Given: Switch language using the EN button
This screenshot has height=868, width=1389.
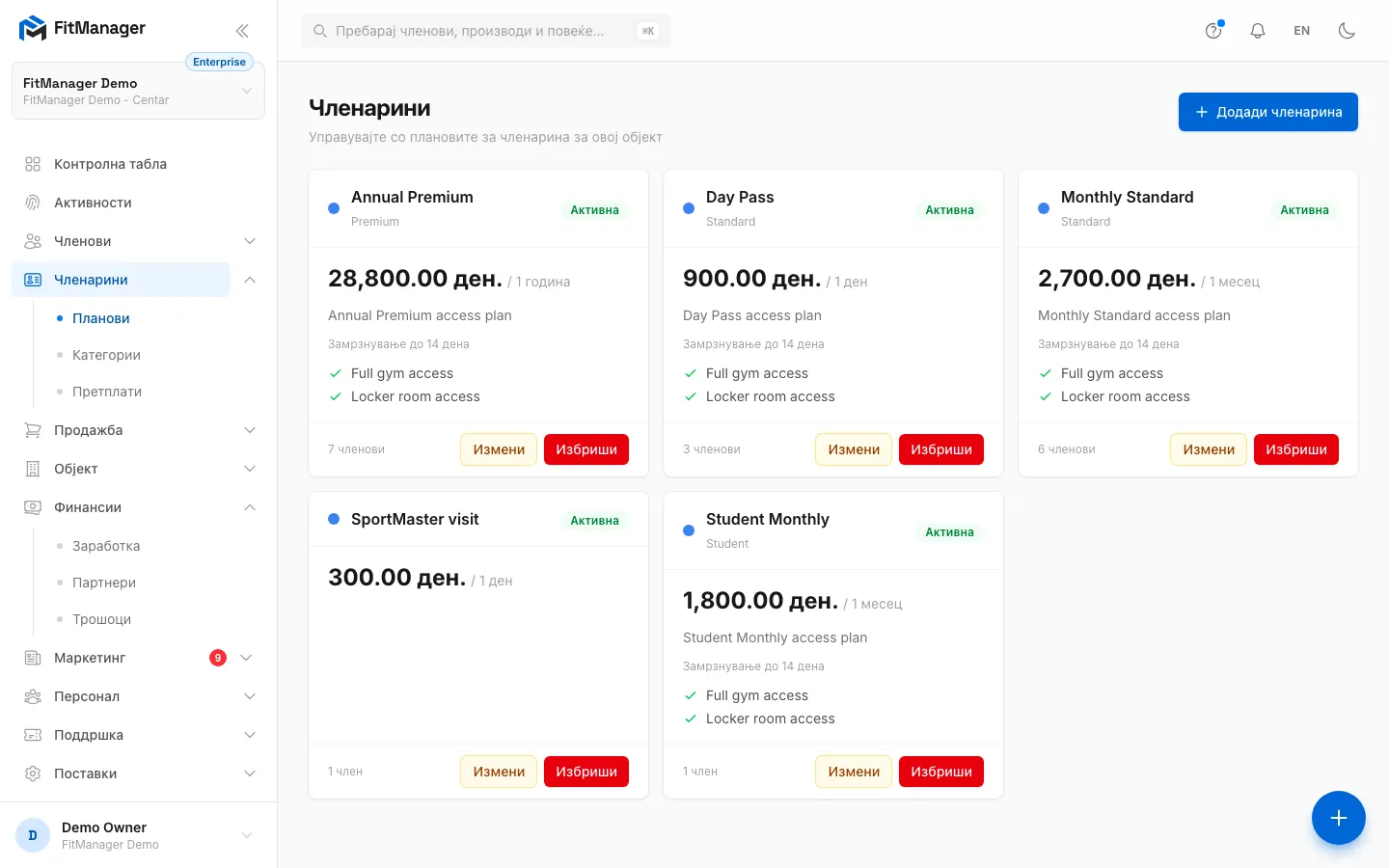Looking at the screenshot, I should tap(1302, 31).
